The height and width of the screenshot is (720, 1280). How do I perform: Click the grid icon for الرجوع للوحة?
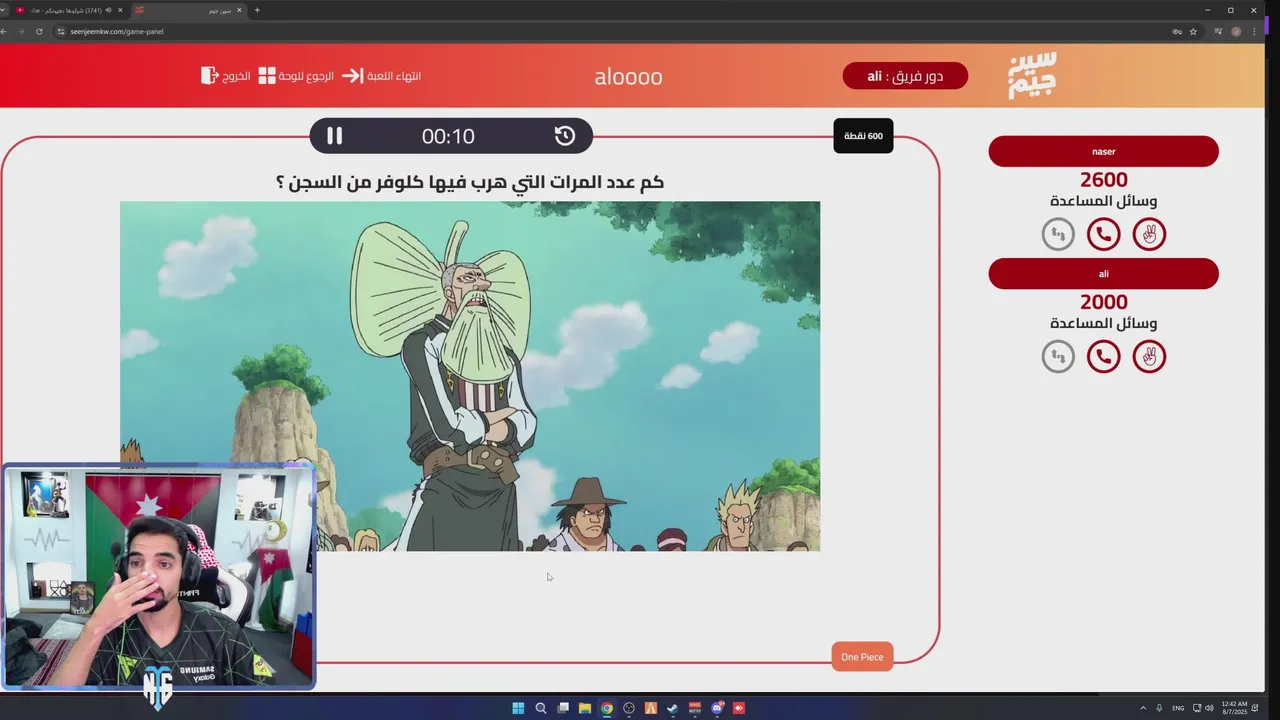pos(267,76)
